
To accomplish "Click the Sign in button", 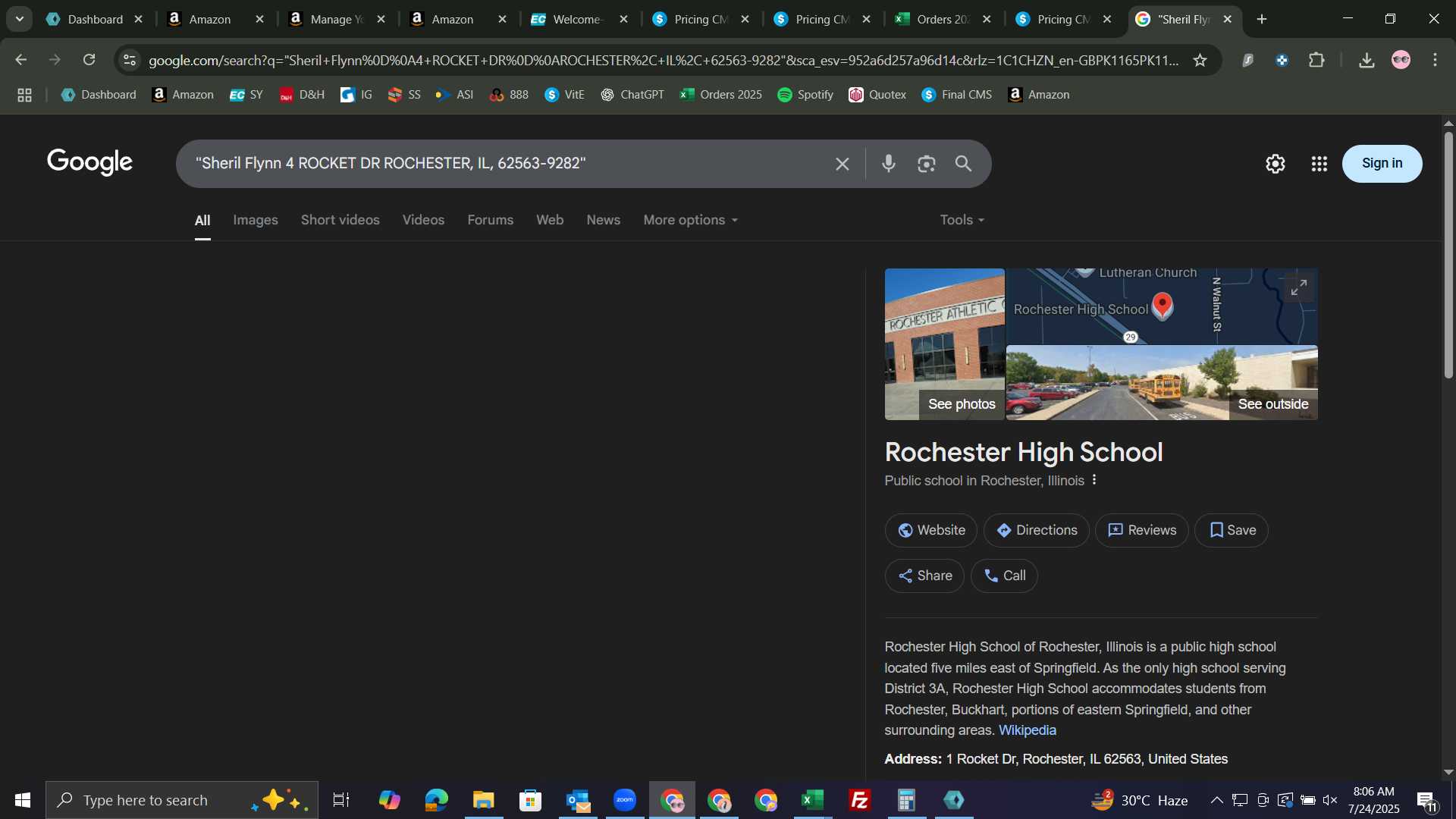I will [x=1382, y=164].
